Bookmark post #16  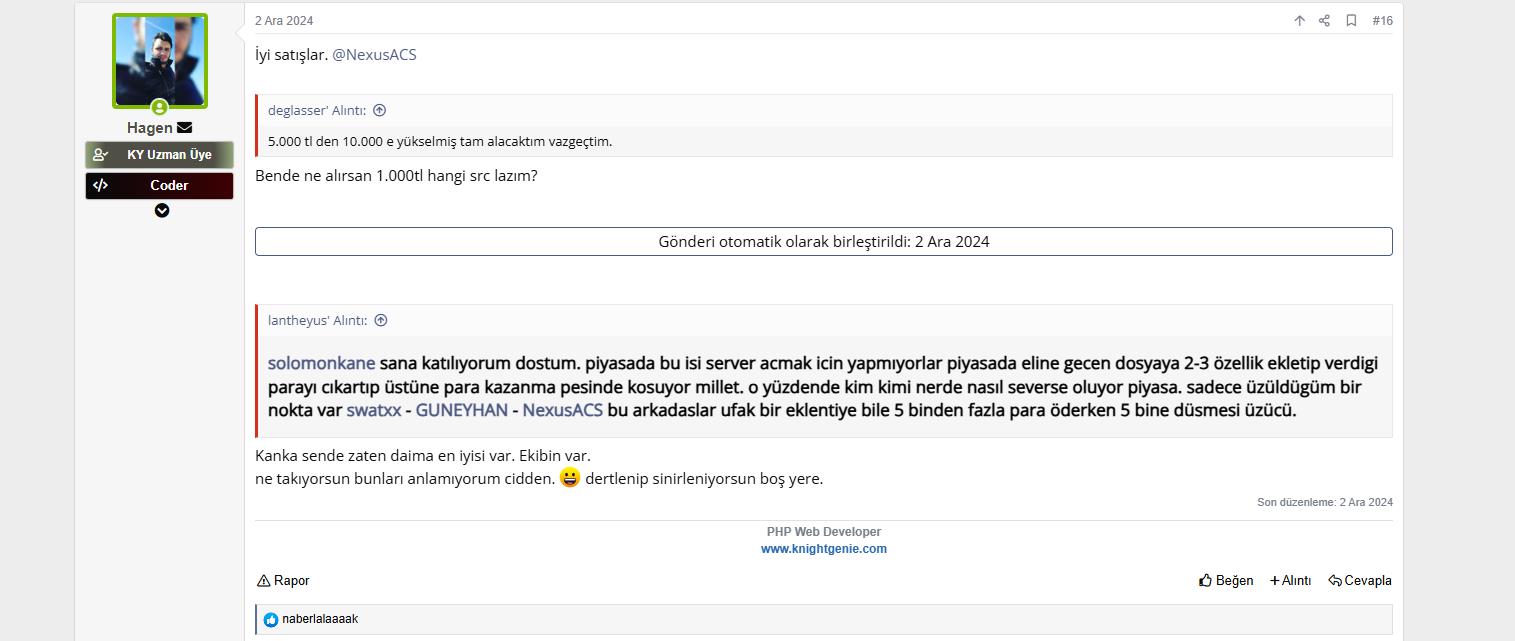tap(1351, 21)
